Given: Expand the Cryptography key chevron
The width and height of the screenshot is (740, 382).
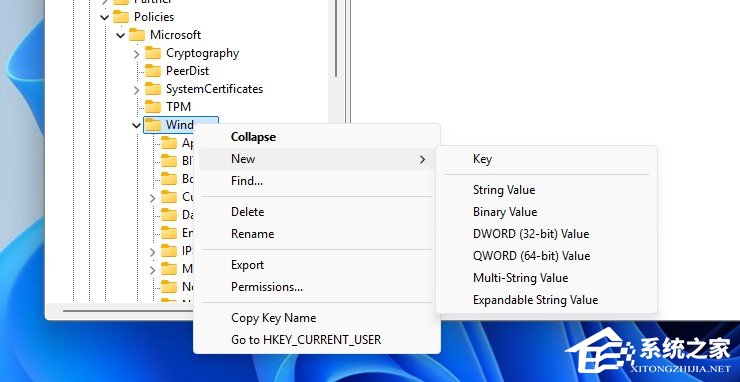Looking at the screenshot, I should tap(136, 53).
